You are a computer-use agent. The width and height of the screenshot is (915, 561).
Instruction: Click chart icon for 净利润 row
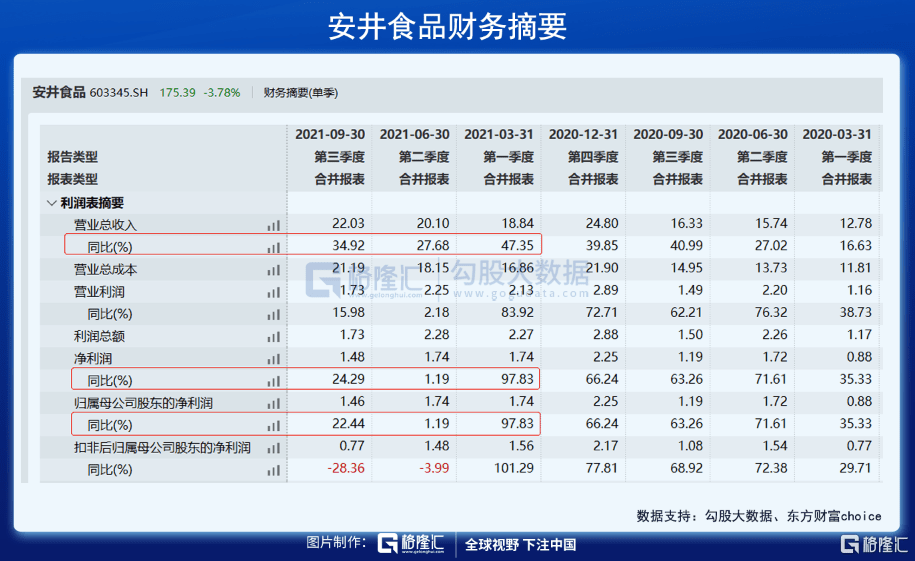click(273, 359)
